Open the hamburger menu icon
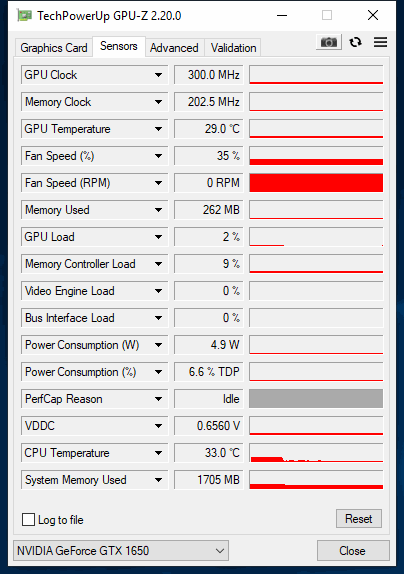 tap(380, 42)
